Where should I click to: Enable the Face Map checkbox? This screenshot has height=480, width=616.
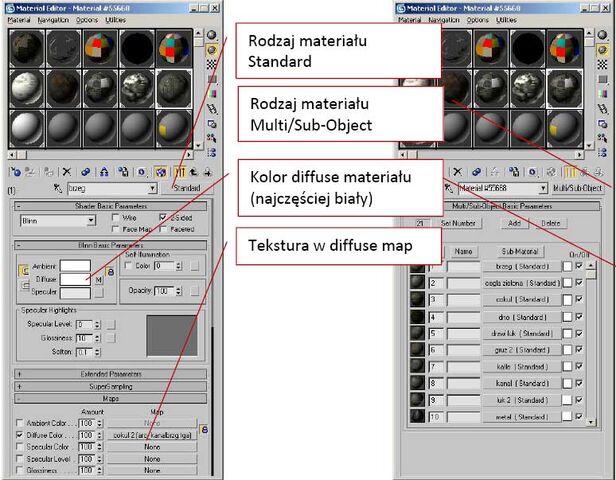pyautogui.click(x=116, y=229)
